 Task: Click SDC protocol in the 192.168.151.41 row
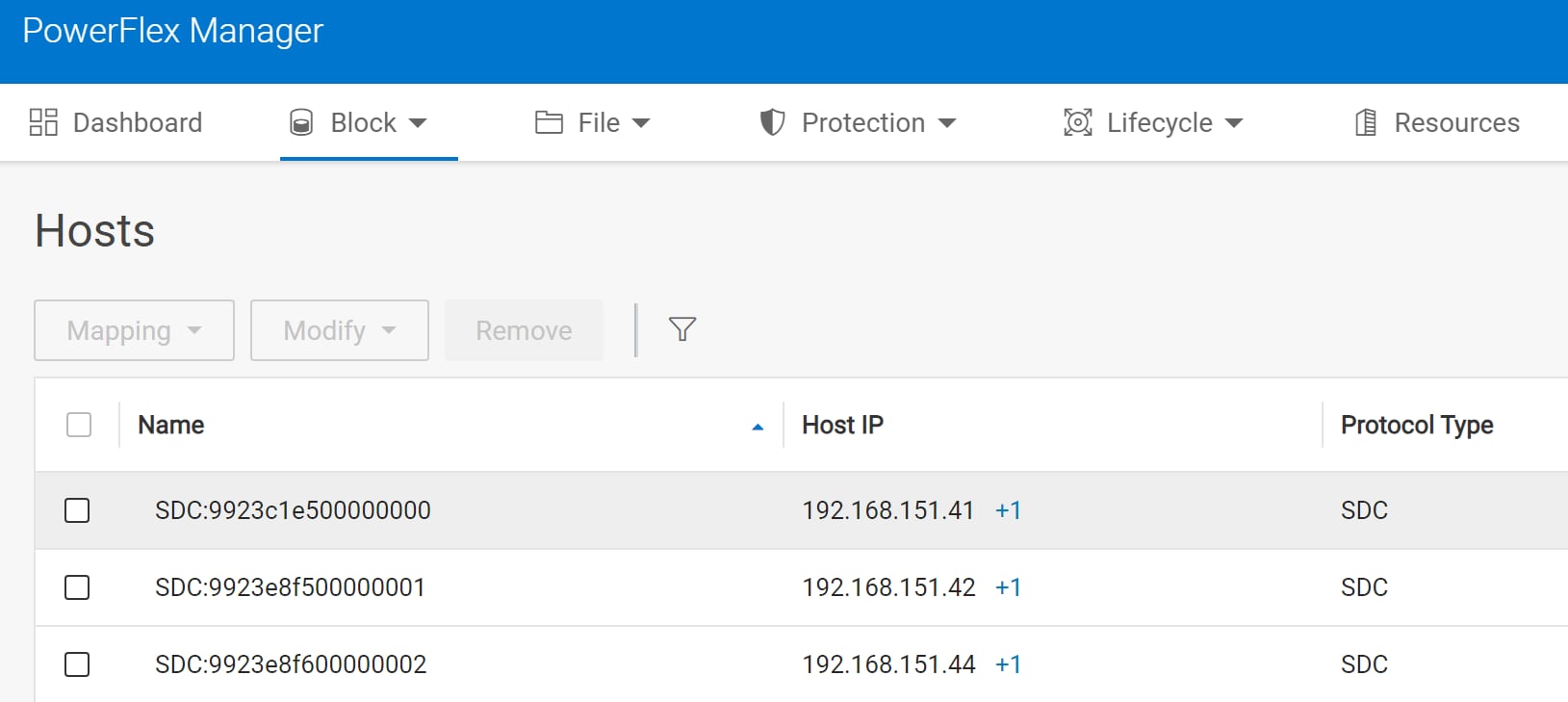click(x=1364, y=510)
